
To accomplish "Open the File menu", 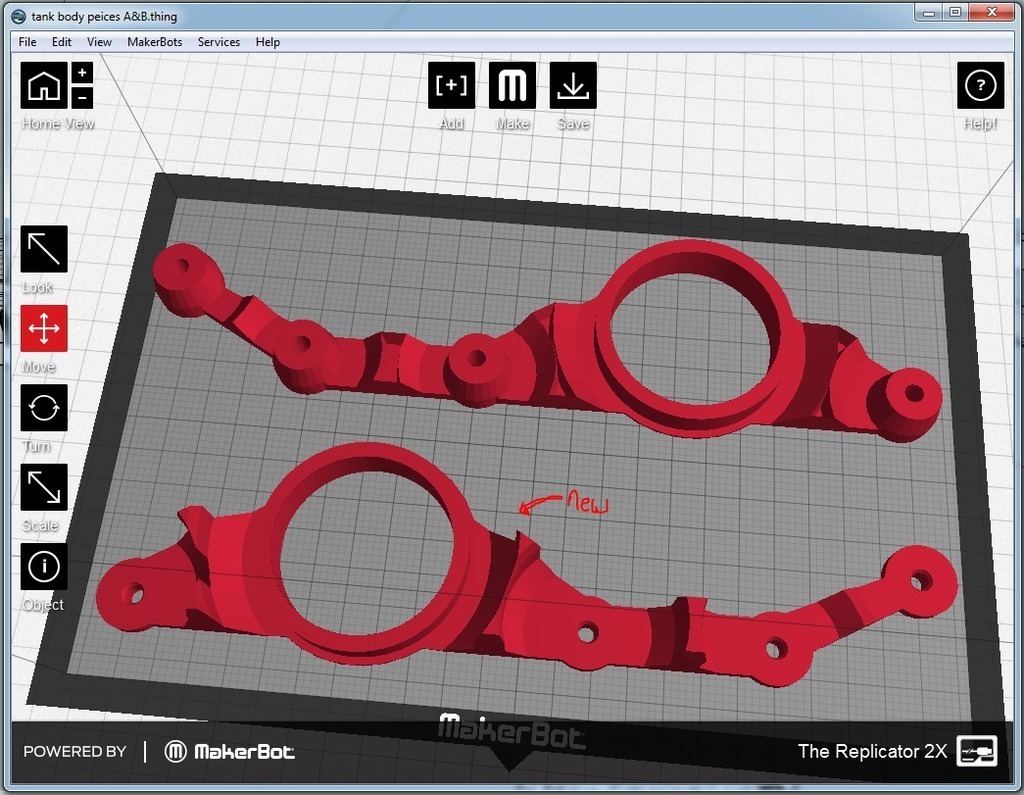I will click(x=28, y=42).
